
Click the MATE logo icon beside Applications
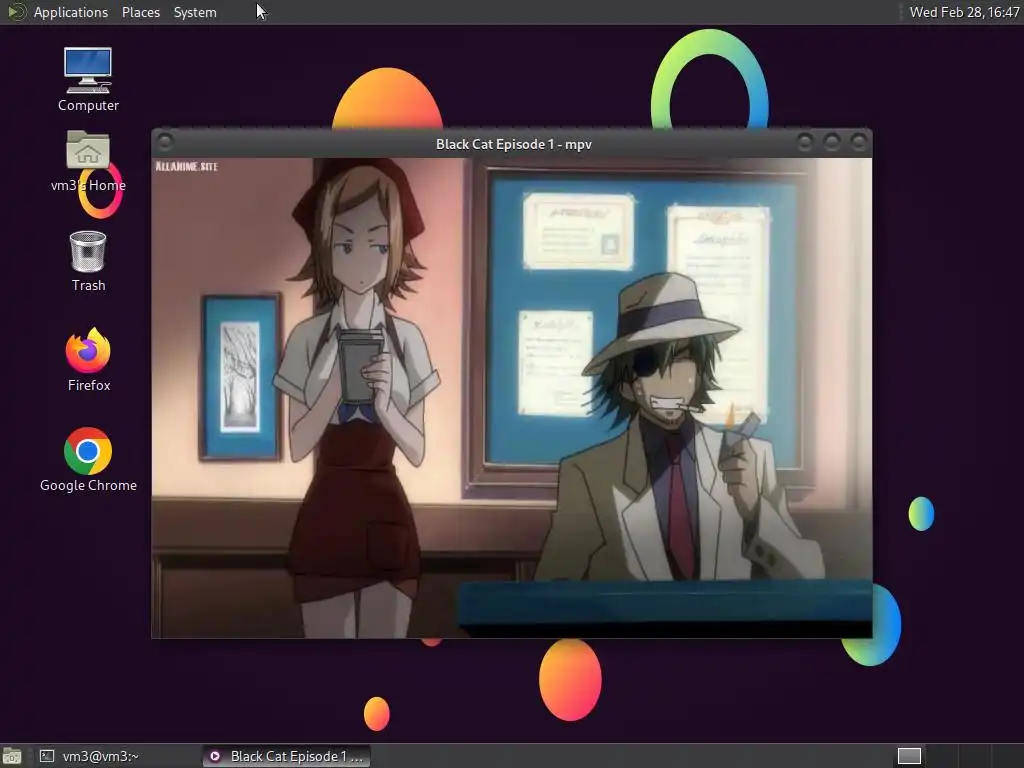pyautogui.click(x=16, y=12)
